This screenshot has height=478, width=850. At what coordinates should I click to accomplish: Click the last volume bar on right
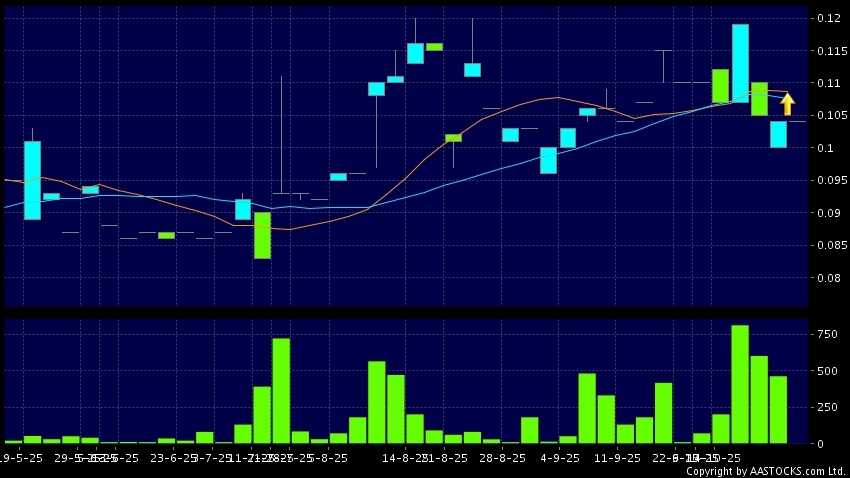[x=778, y=410]
